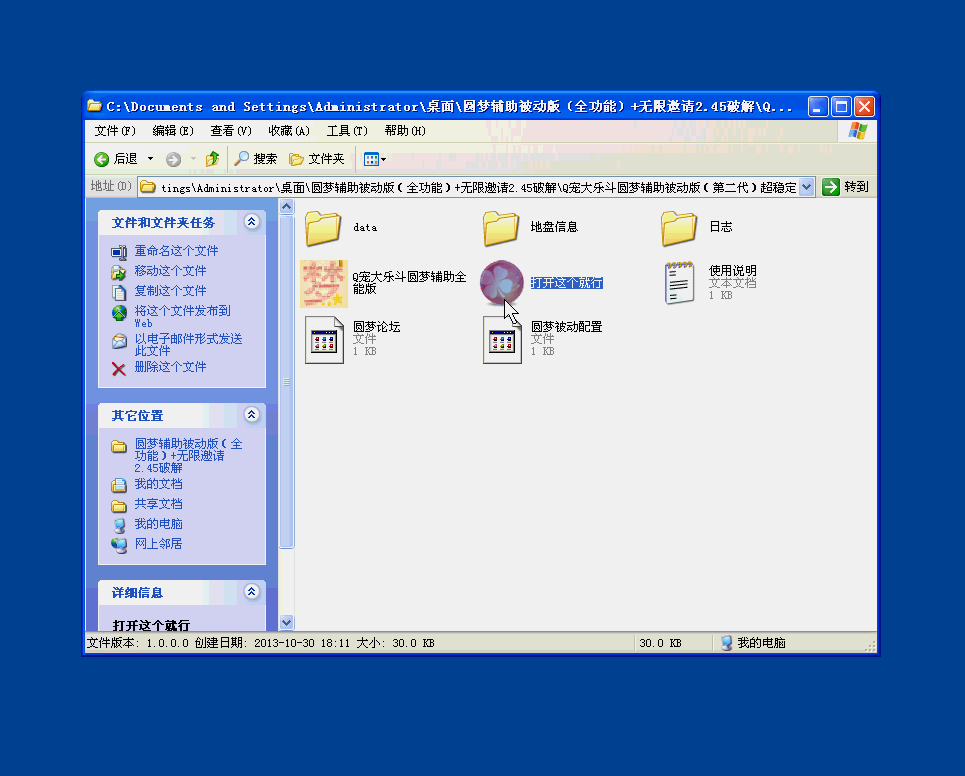Select the 使用说明 notepad document icon
Viewport: 965px width, 776px height.
point(679,283)
